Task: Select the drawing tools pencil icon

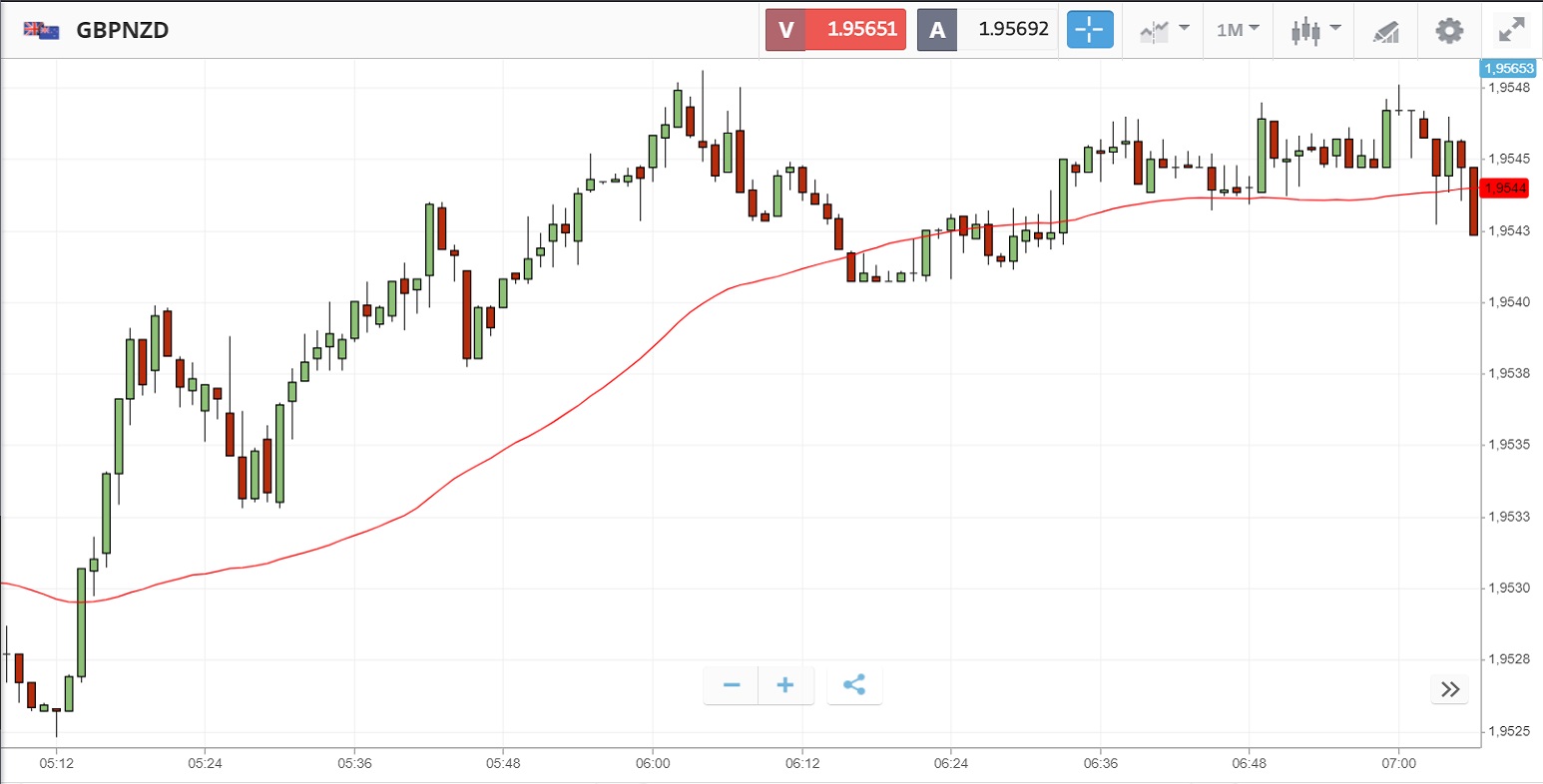Action: point(1386,31)
